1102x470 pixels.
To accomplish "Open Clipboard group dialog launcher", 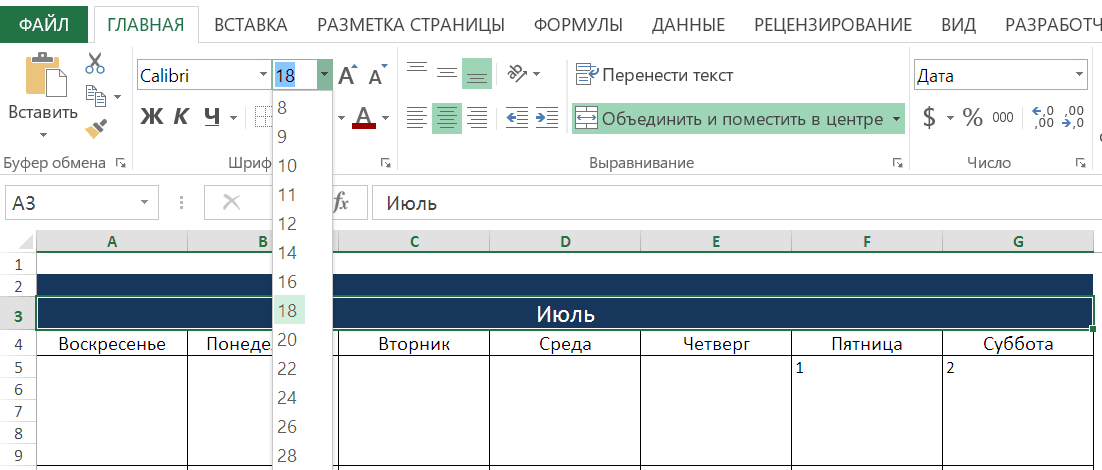I will (x=121, y=163).
